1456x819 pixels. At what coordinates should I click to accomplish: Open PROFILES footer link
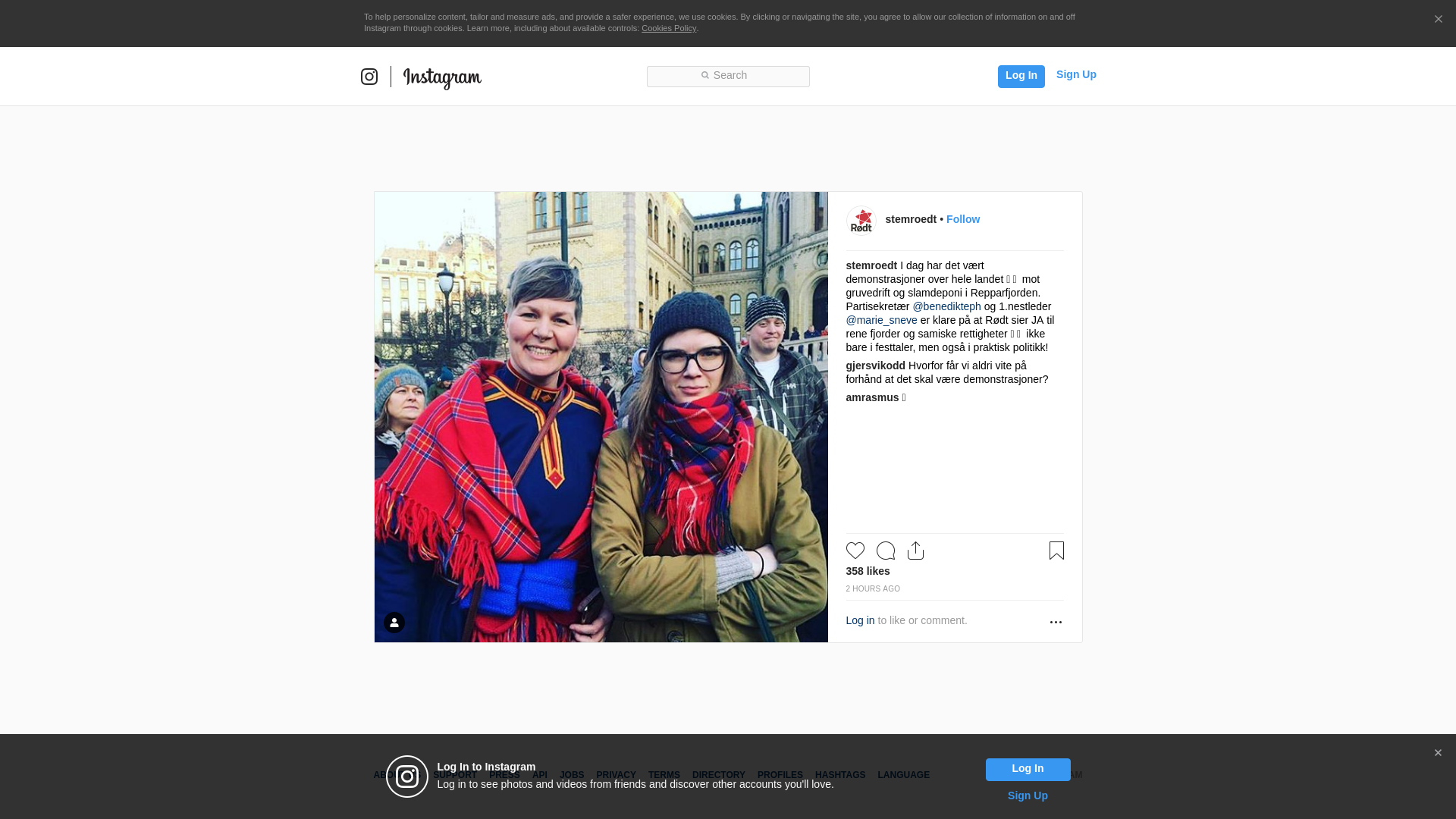(780, 775)
